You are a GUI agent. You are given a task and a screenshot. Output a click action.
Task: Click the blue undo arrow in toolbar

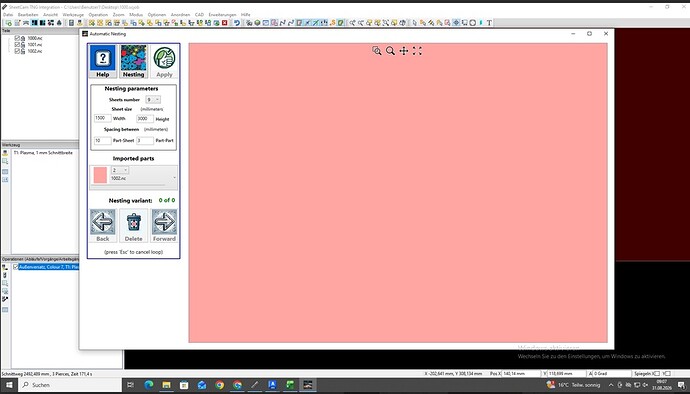tap(237, 23)
